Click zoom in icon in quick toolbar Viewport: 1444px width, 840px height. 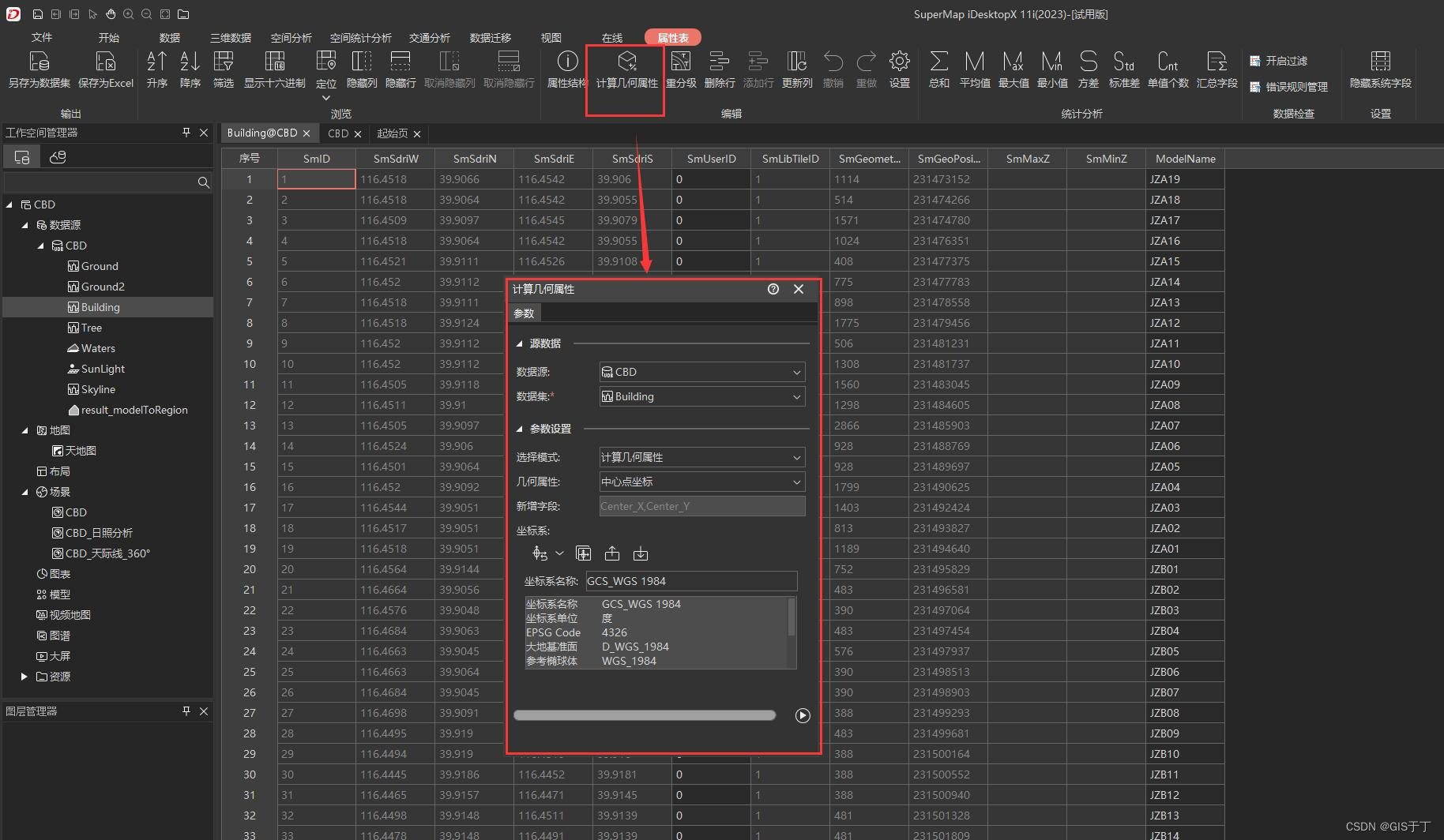(129, 14)
